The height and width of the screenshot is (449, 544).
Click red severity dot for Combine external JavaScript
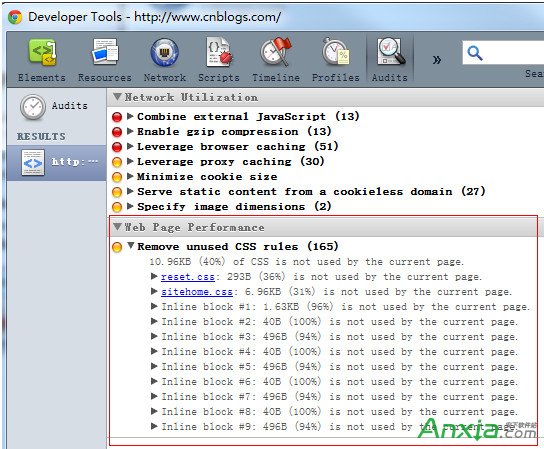117,117
